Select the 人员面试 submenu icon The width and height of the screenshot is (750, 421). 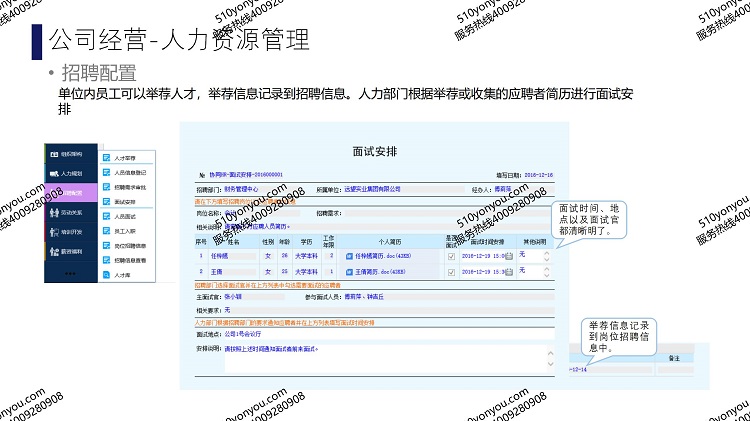pyautogui.click(x=106, y=215)
